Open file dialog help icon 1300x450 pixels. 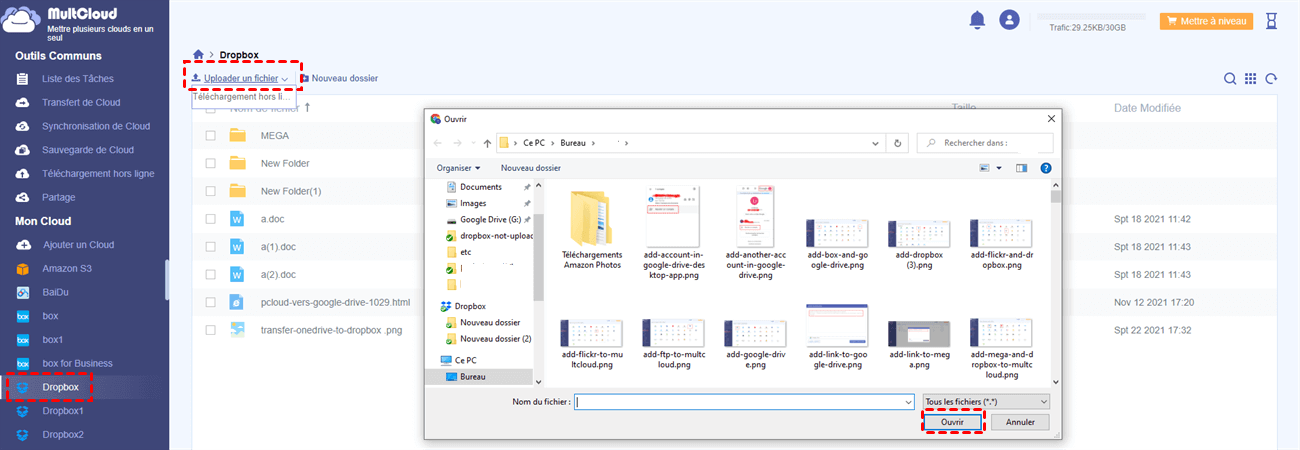(x=1045, y=168)
